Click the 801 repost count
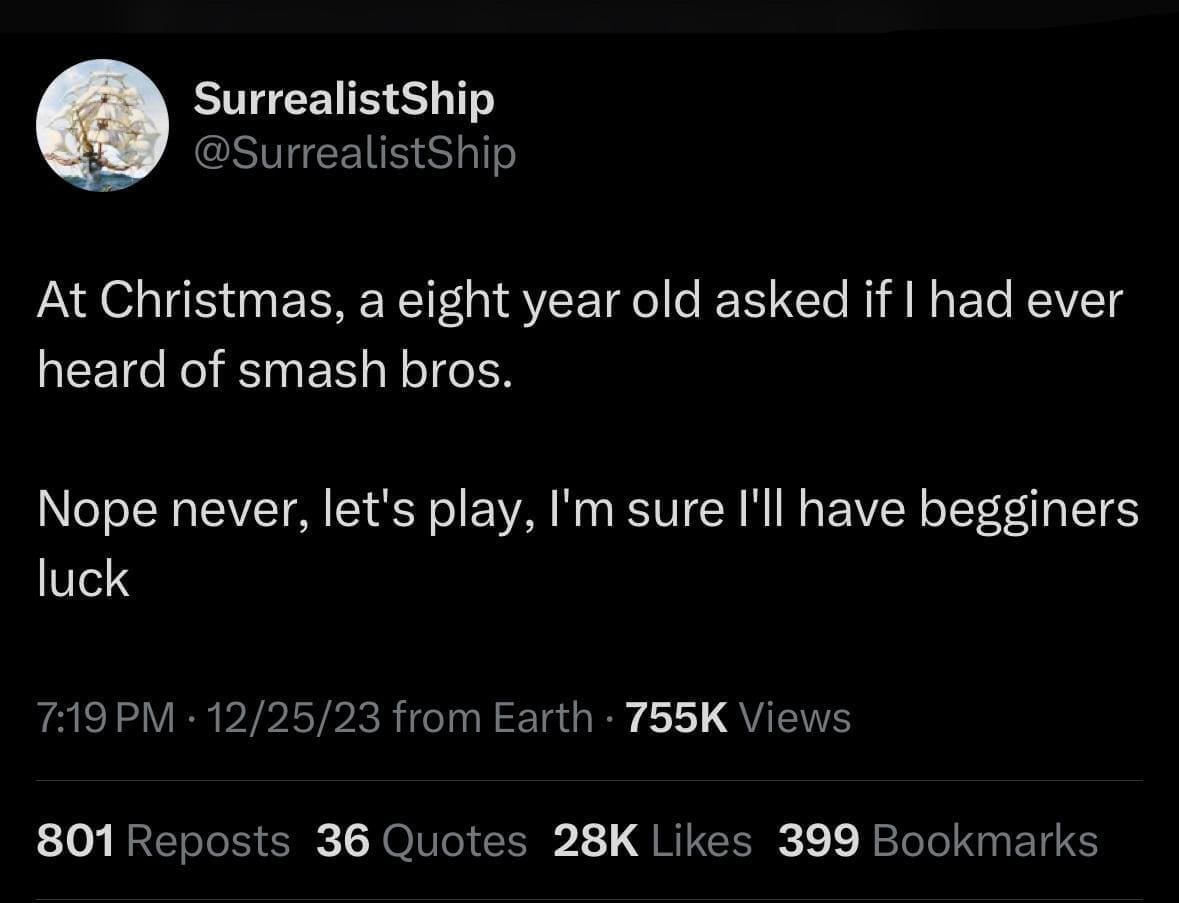 (74, 841)
